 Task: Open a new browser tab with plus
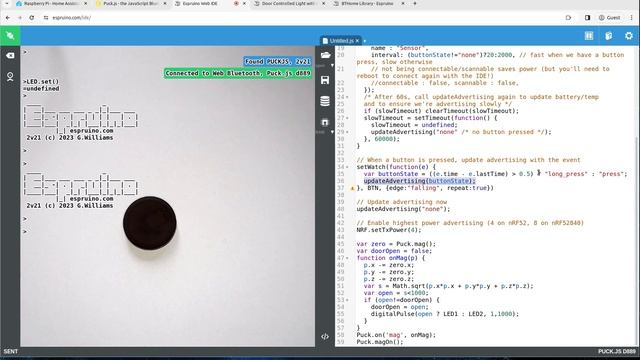(x=415, y=3)
